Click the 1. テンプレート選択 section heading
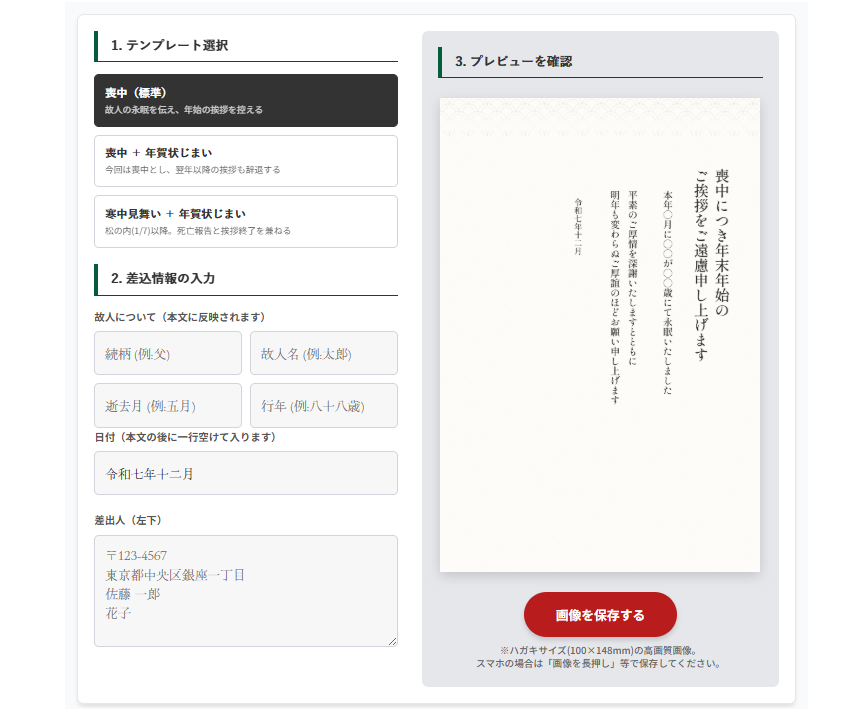The image size is (862, 709). click(170, 45)
